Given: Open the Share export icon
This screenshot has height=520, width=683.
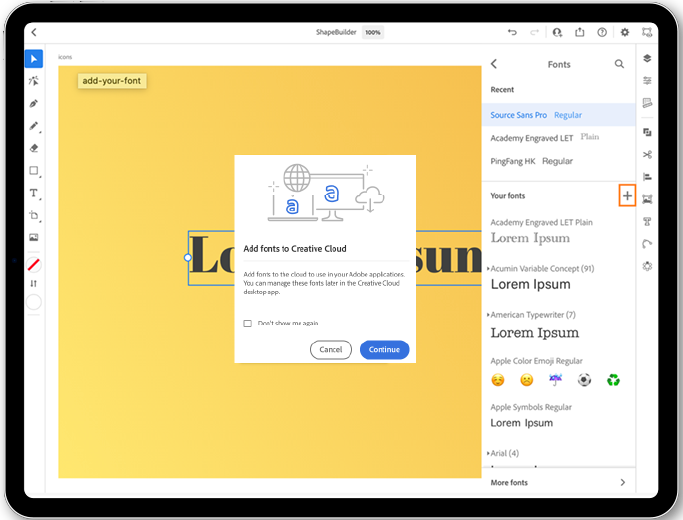Looking at the screenshot, I should pyautogui.click(x=579, y=32).
